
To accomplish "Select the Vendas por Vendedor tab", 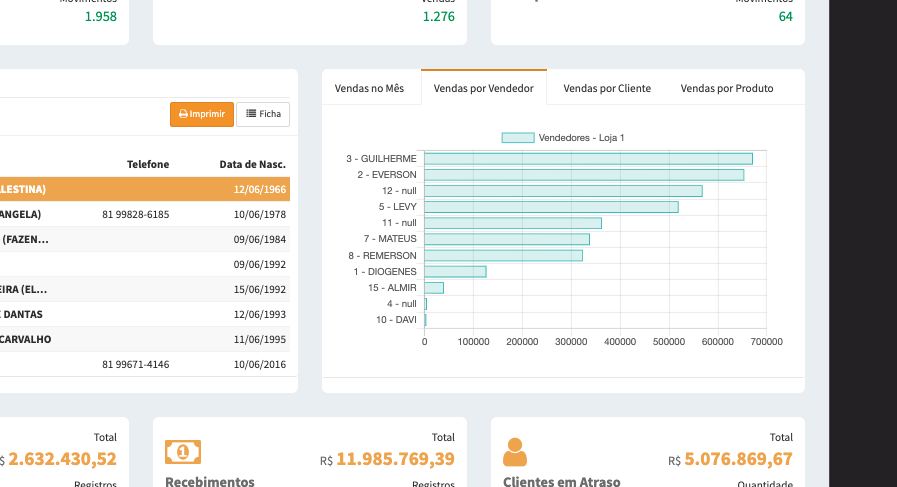I will click(484, 88).
